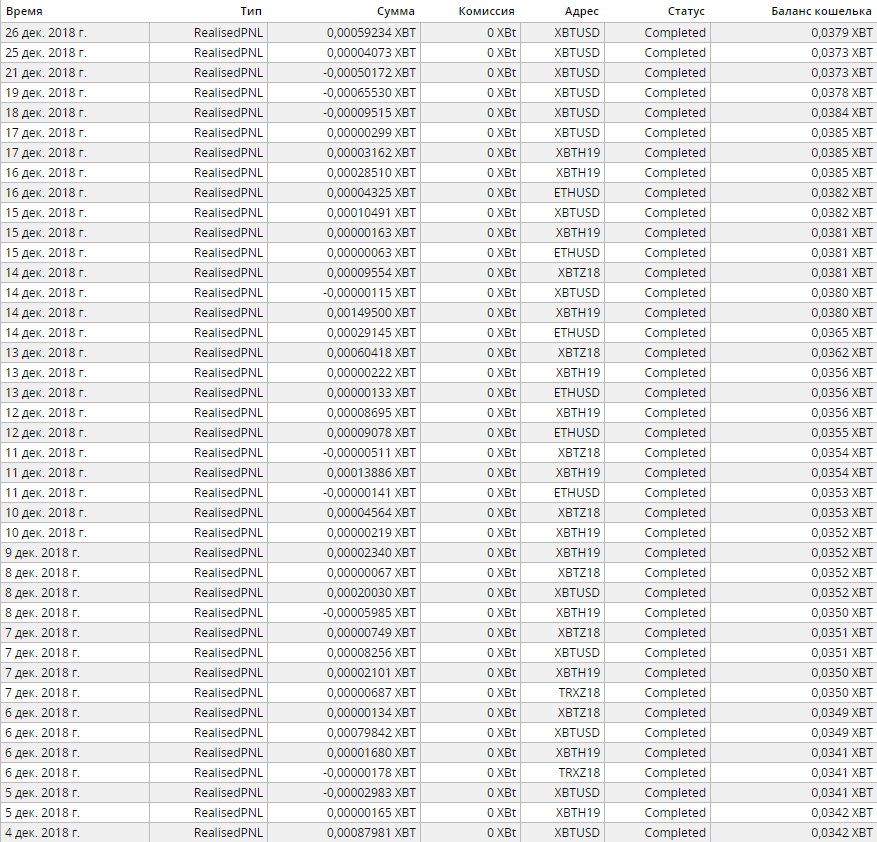Click the 0,0362 XBT wallet balance
877x842 pixels.
[x=842, y=353]
